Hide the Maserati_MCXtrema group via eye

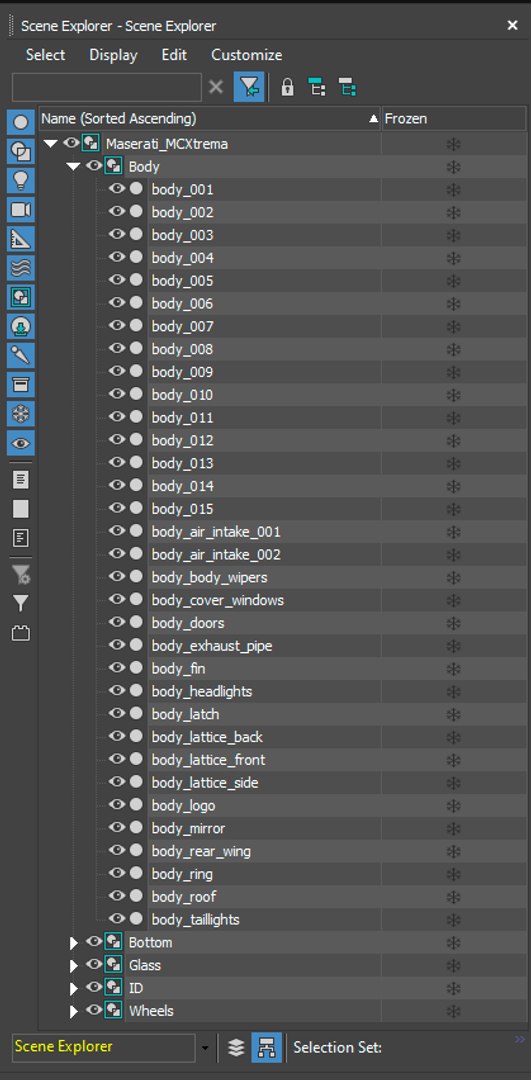[x=71, y=143]
